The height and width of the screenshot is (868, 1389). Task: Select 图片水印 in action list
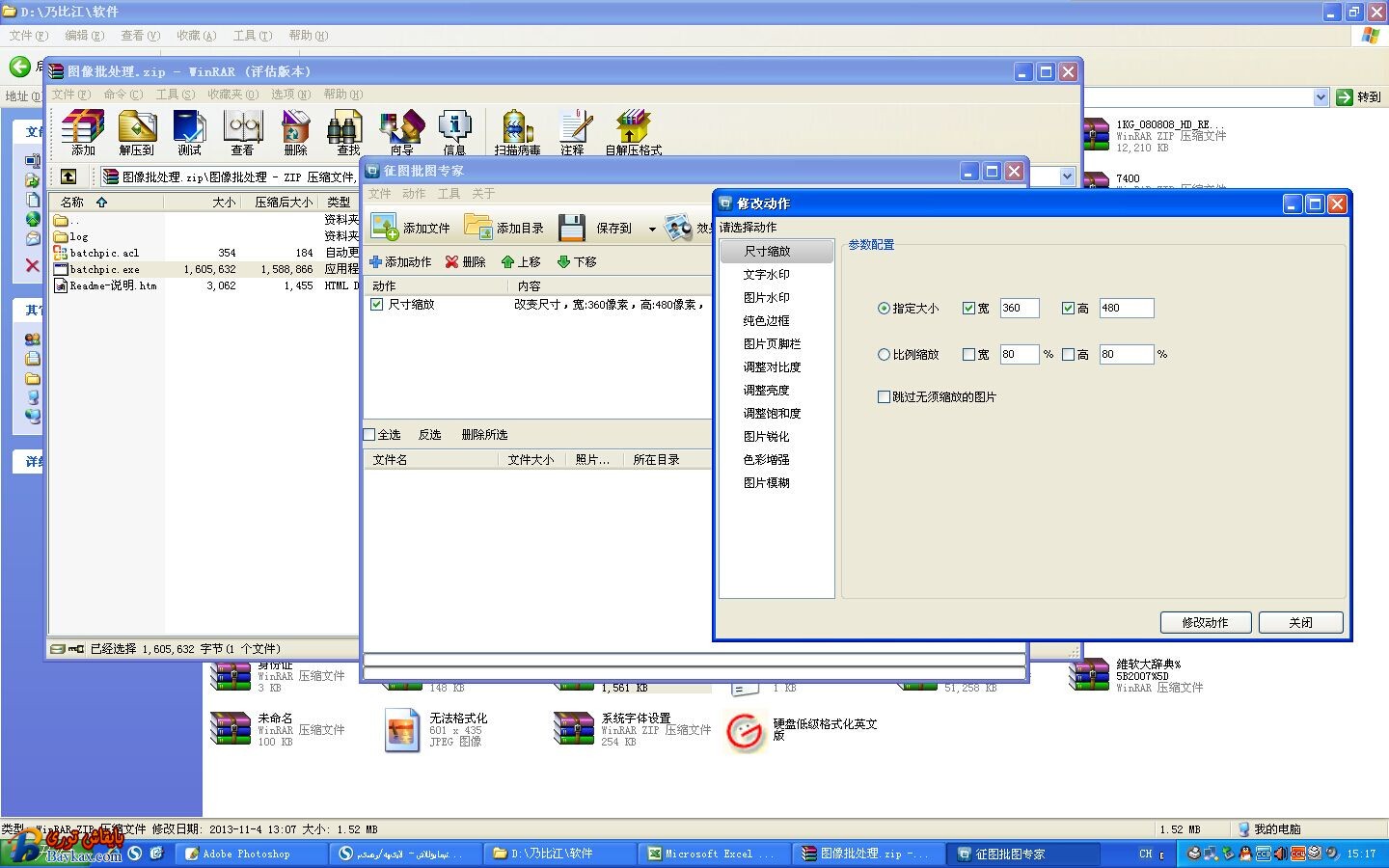coord(767,298)
